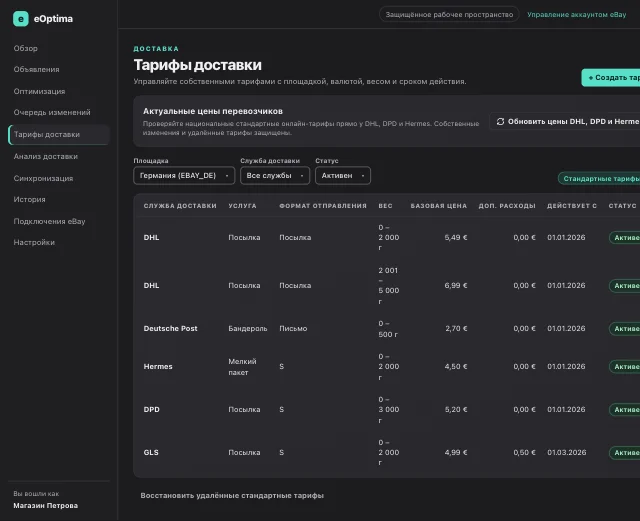Image resolution: width=640 pixels, height=521 pixels.
Task: Go to the Объявления sidebar item
Action: pyautogui.click(x=36, y=69)
